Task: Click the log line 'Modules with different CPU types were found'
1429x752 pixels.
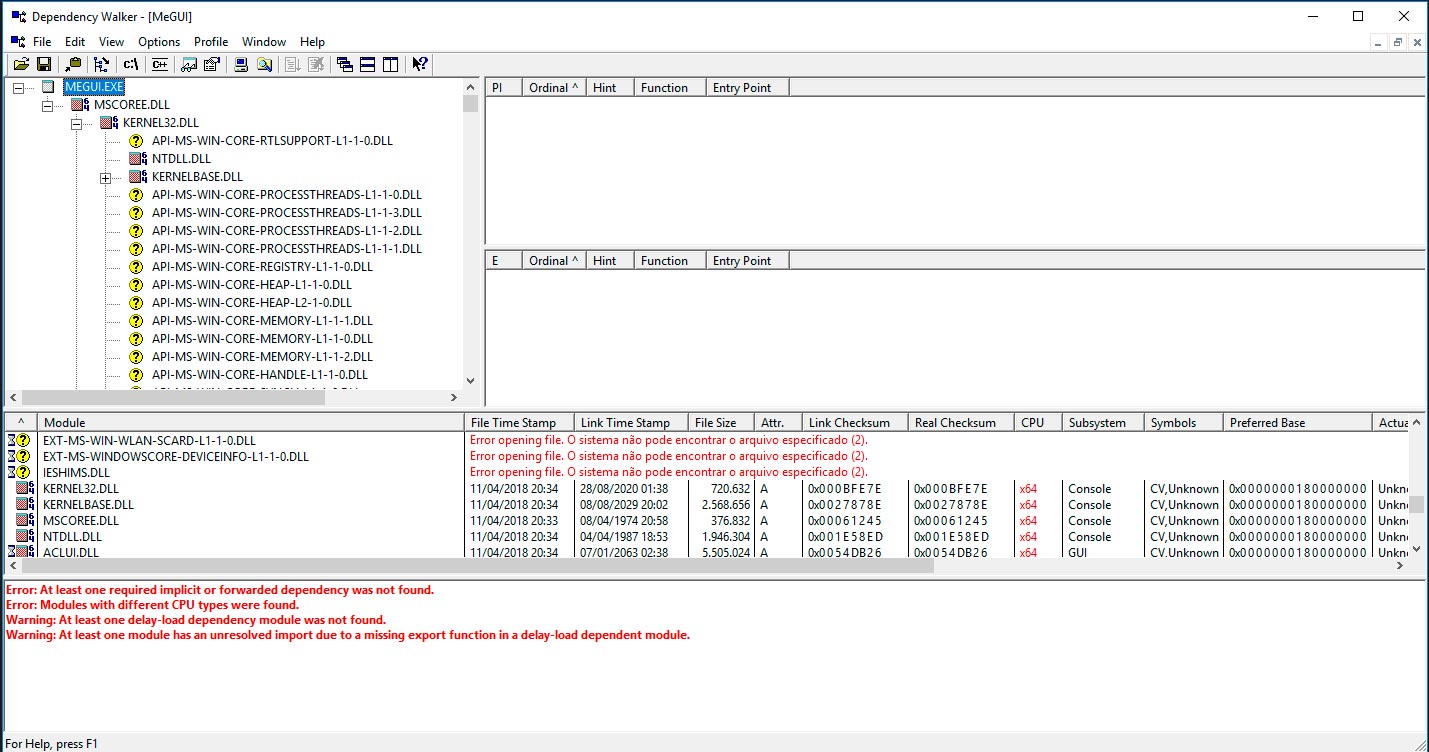Action: point(152,604)
